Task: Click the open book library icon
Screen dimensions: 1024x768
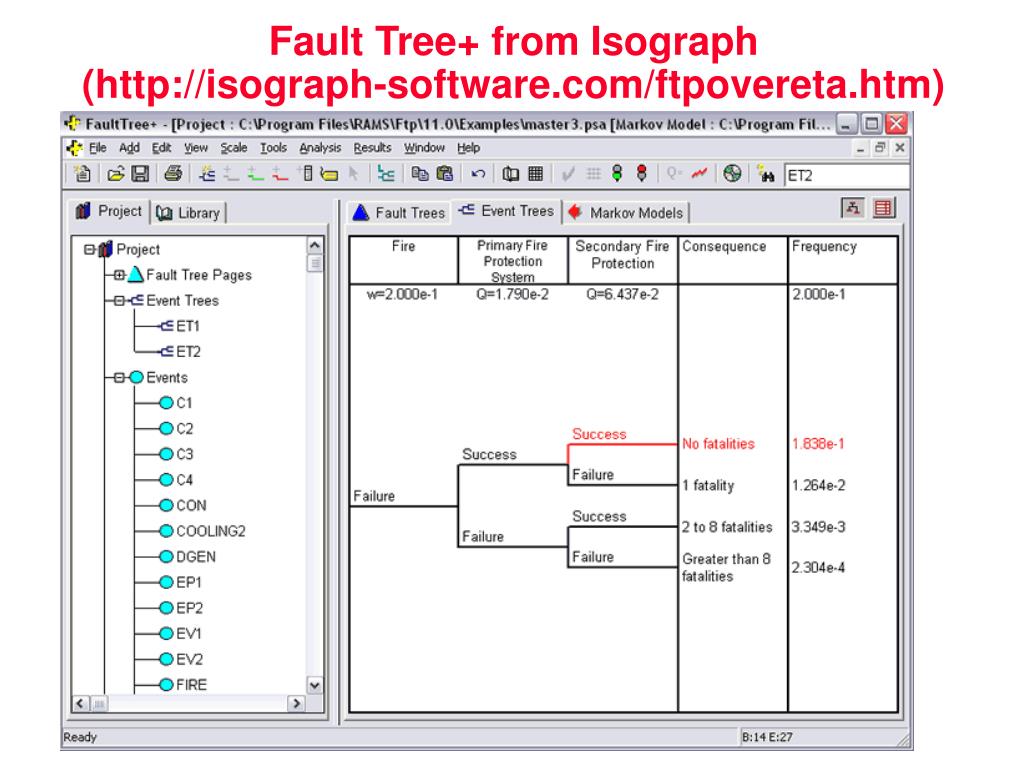Action: (x=511, y=174)
